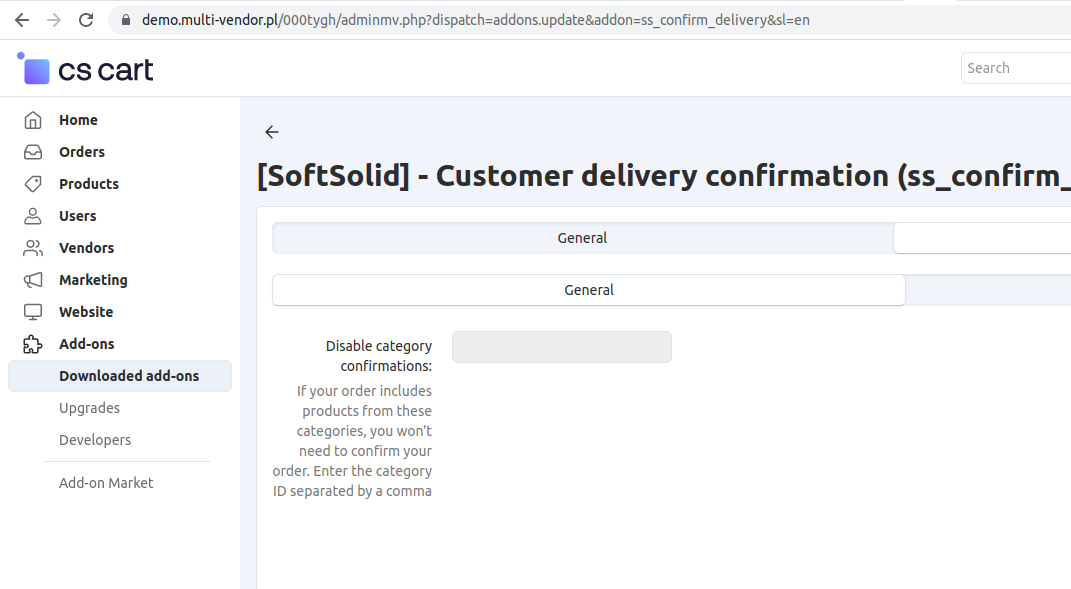This screenshot has width=1071, height=589.
Task: Reload the page in browser
Action: (86, 20)
